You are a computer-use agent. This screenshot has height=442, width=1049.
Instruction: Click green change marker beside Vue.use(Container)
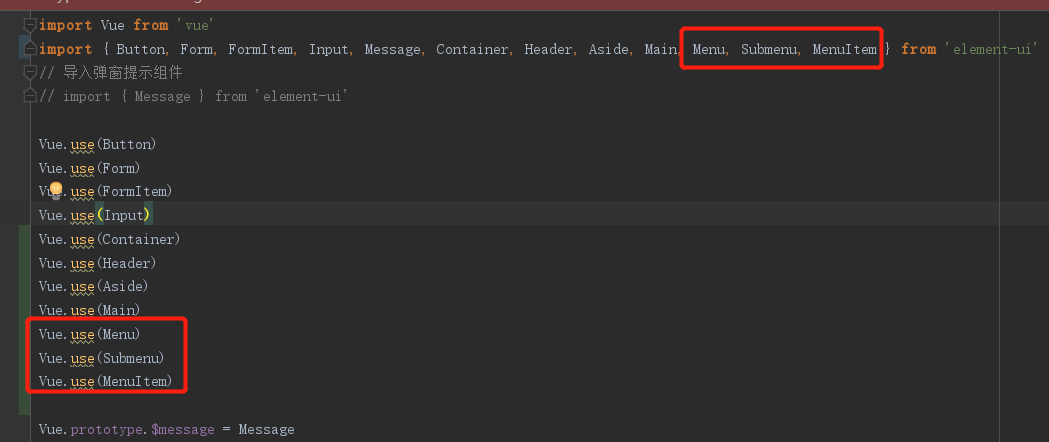click(x=22, y=240)
